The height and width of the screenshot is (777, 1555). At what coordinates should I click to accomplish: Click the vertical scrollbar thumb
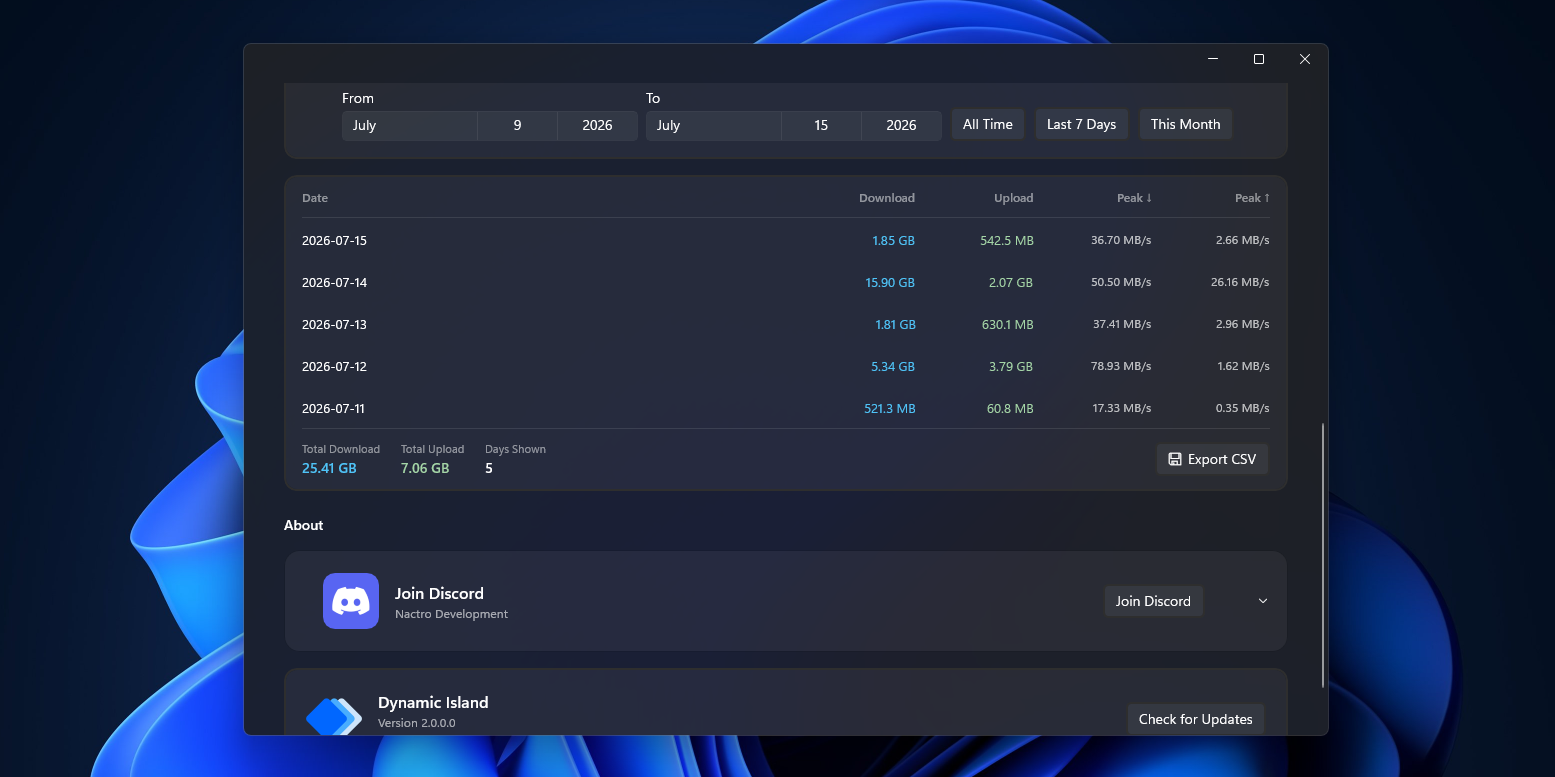[1323, 555]
